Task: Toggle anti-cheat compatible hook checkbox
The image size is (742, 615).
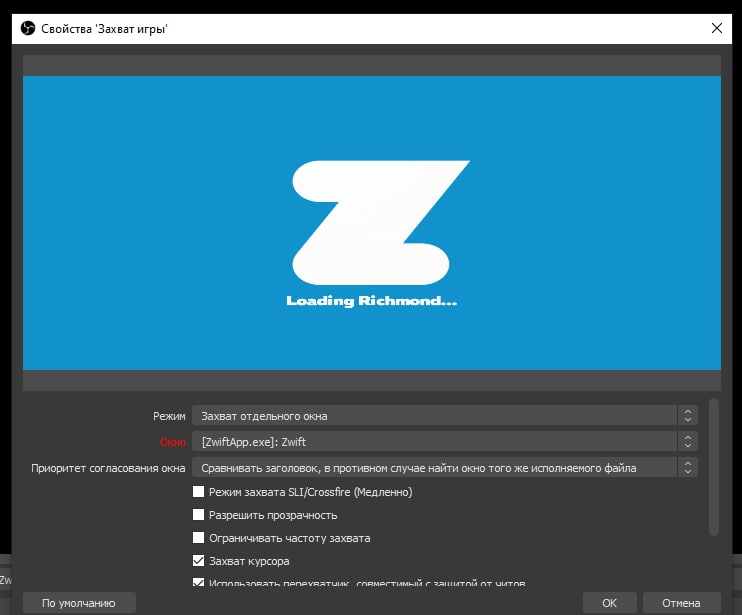Action: click(198, 582)
